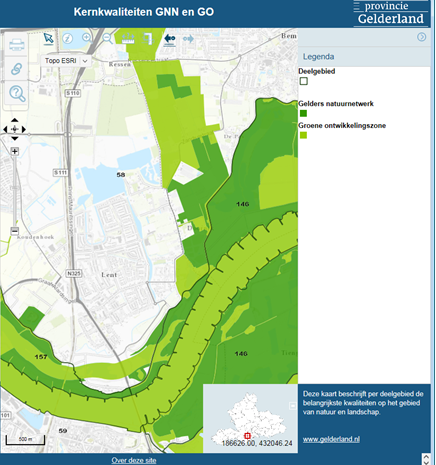Click area label 58 on the map
Viewport: 436px width, 465px height.
tap(121, 175)
